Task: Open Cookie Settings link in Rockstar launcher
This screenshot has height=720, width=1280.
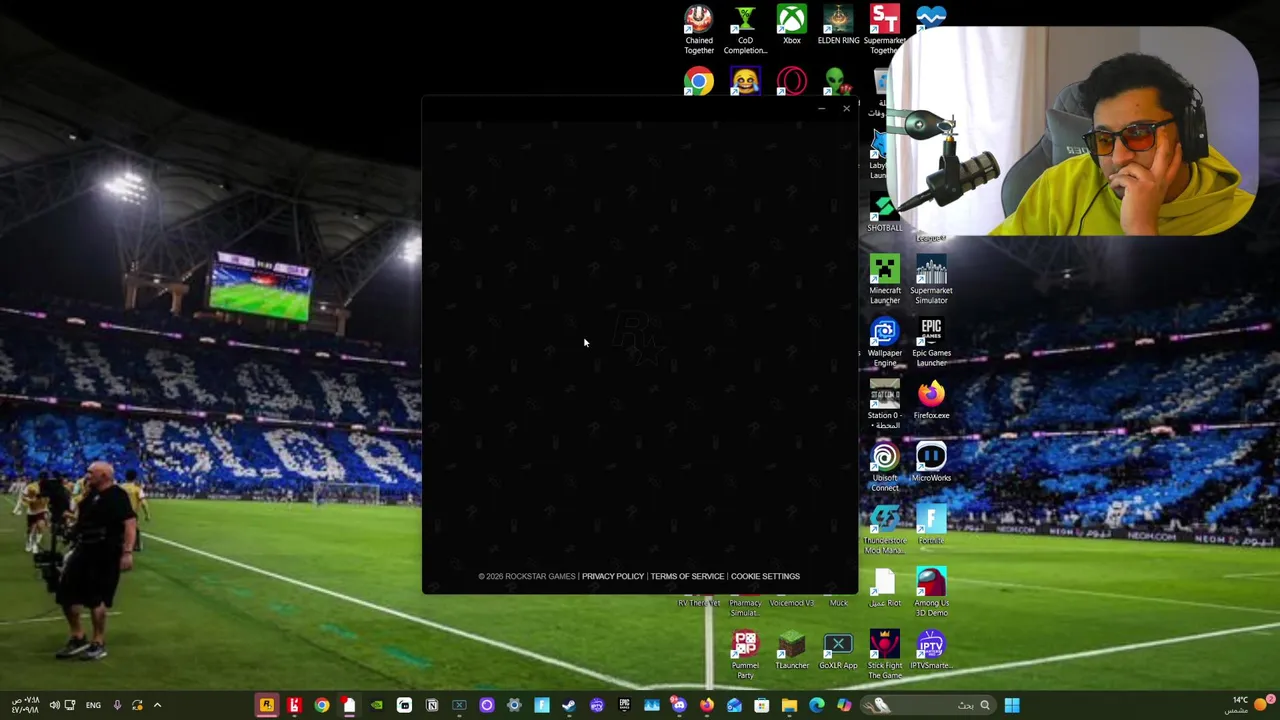Action: point(765,576)
